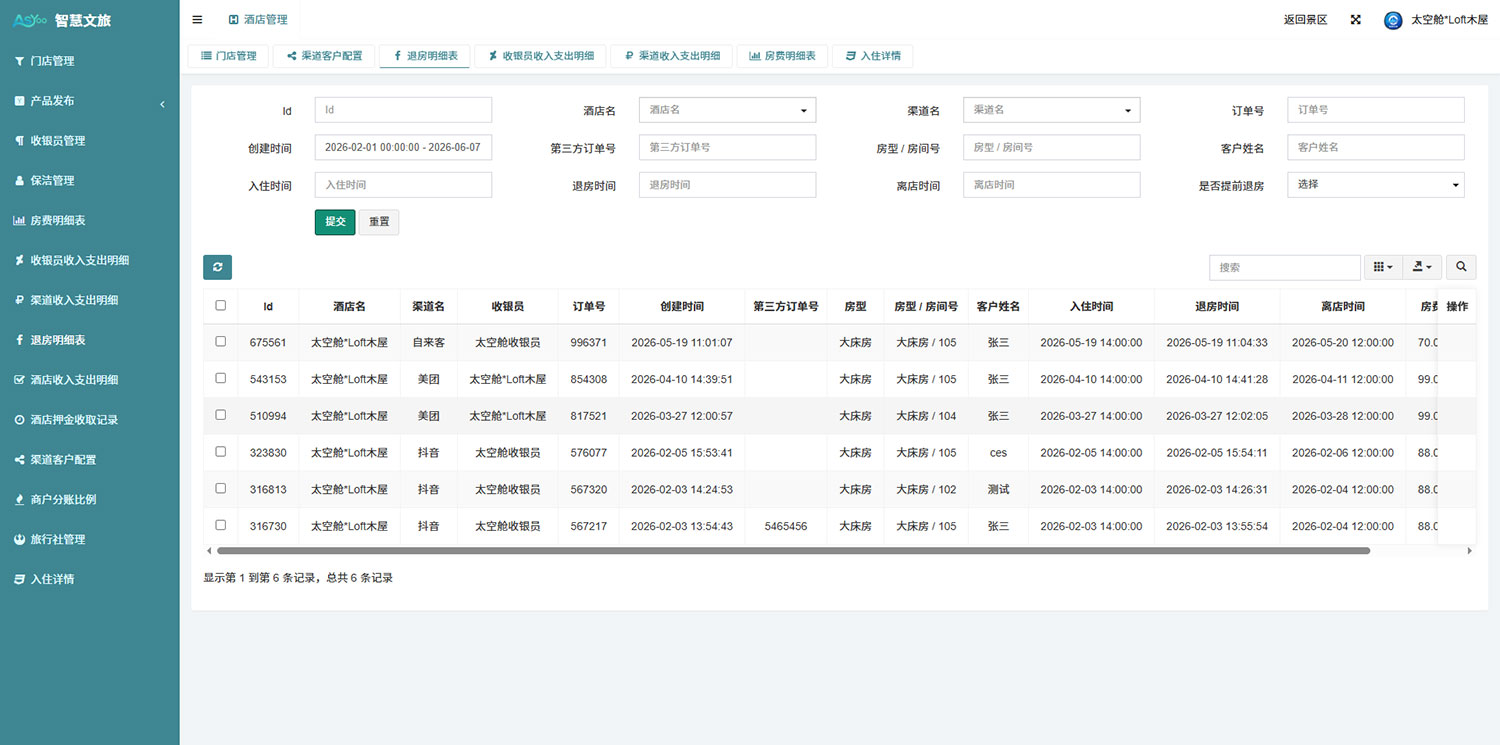Sort by the 订单号 column header
The width and height of the screenshot is (1500, 745).
pyautogui.click(x=588, y=306)
